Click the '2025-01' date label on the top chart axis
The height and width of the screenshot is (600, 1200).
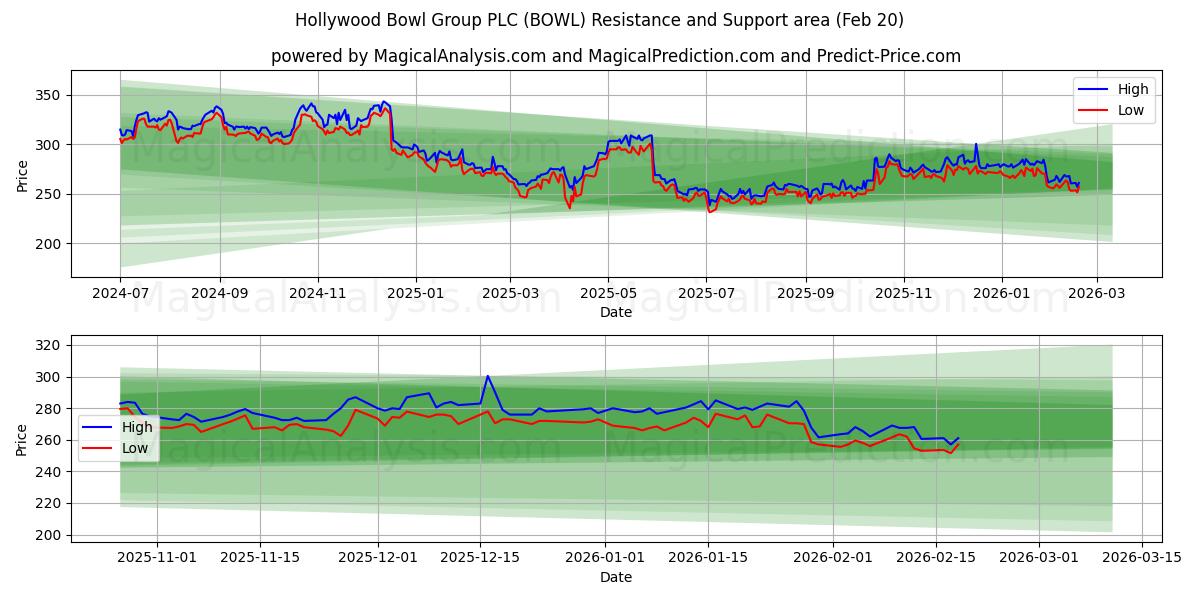coord(415,295)
